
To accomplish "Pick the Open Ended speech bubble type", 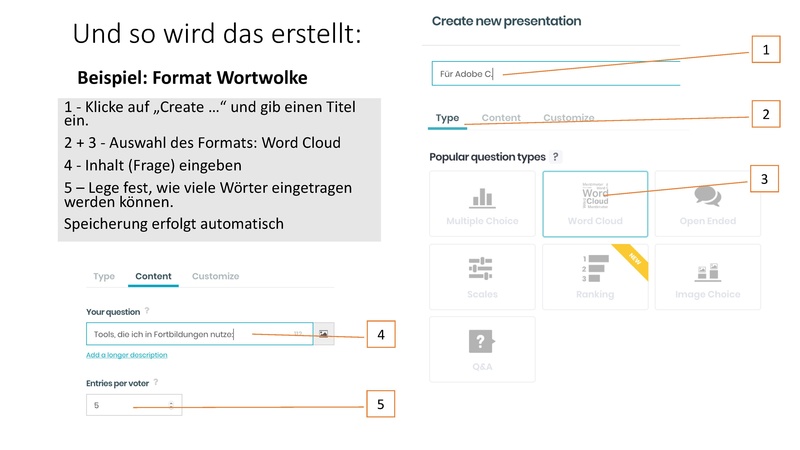I will [707, 204].
